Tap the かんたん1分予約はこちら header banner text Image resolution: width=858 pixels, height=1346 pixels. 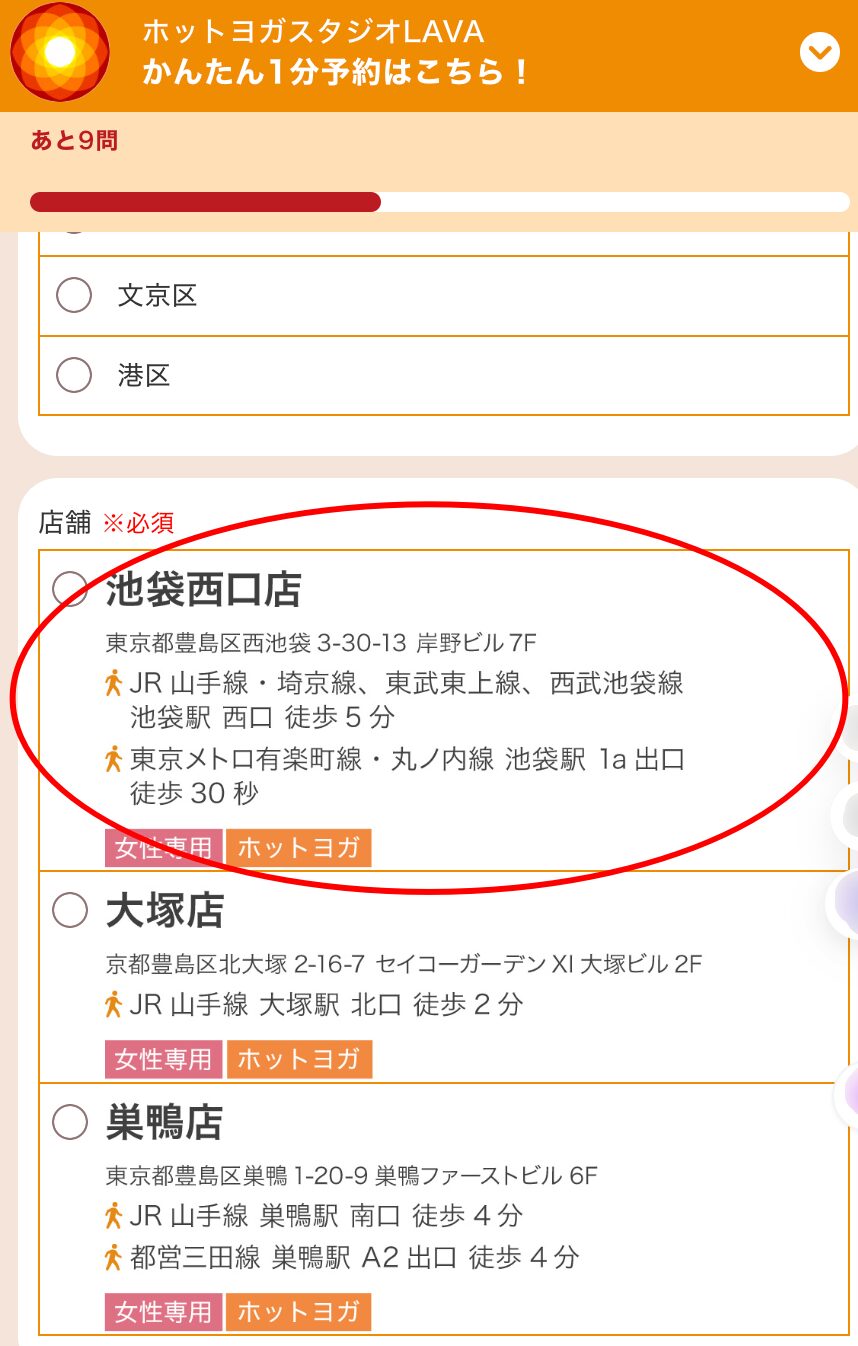pos(335,72)
